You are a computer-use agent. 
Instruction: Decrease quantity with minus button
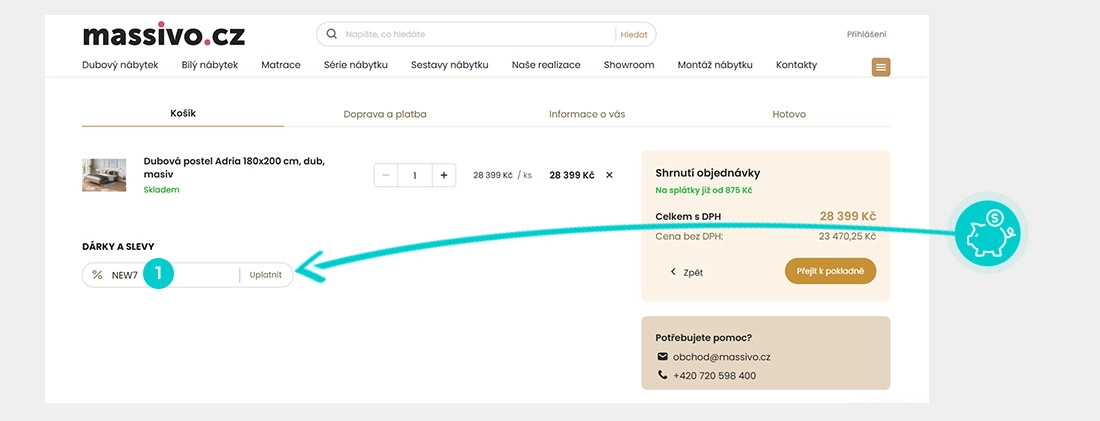[x=386, y=175]
